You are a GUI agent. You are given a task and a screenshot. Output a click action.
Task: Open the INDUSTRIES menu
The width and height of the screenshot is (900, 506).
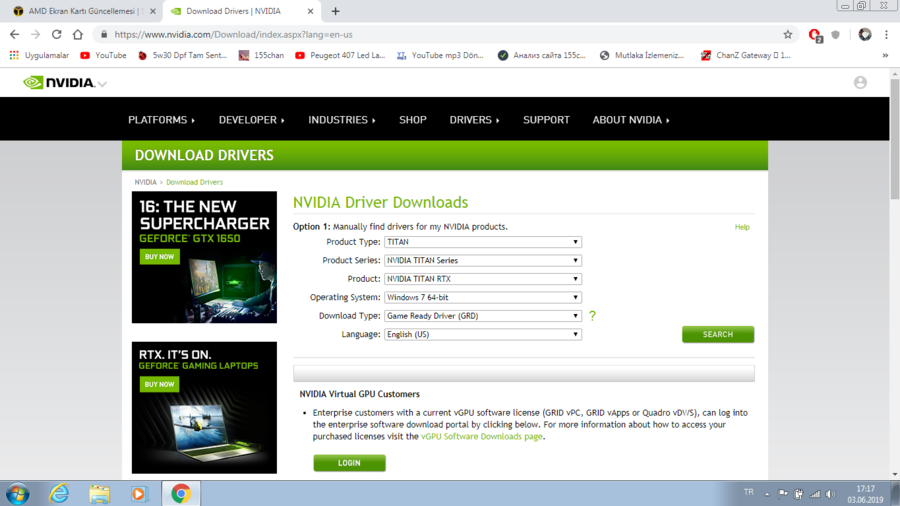(x=342, y=120)
